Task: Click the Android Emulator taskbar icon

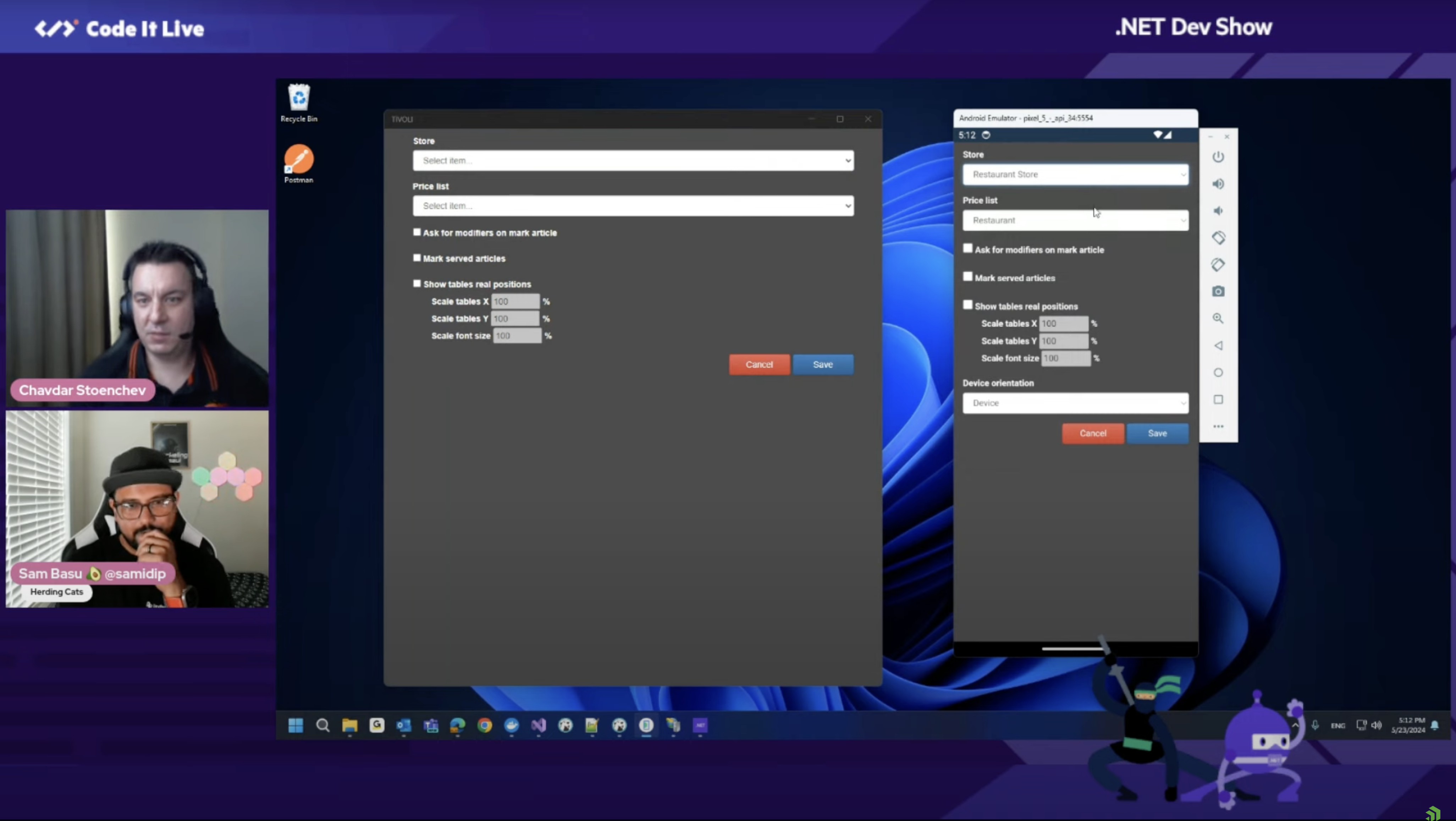Action: 646,726
